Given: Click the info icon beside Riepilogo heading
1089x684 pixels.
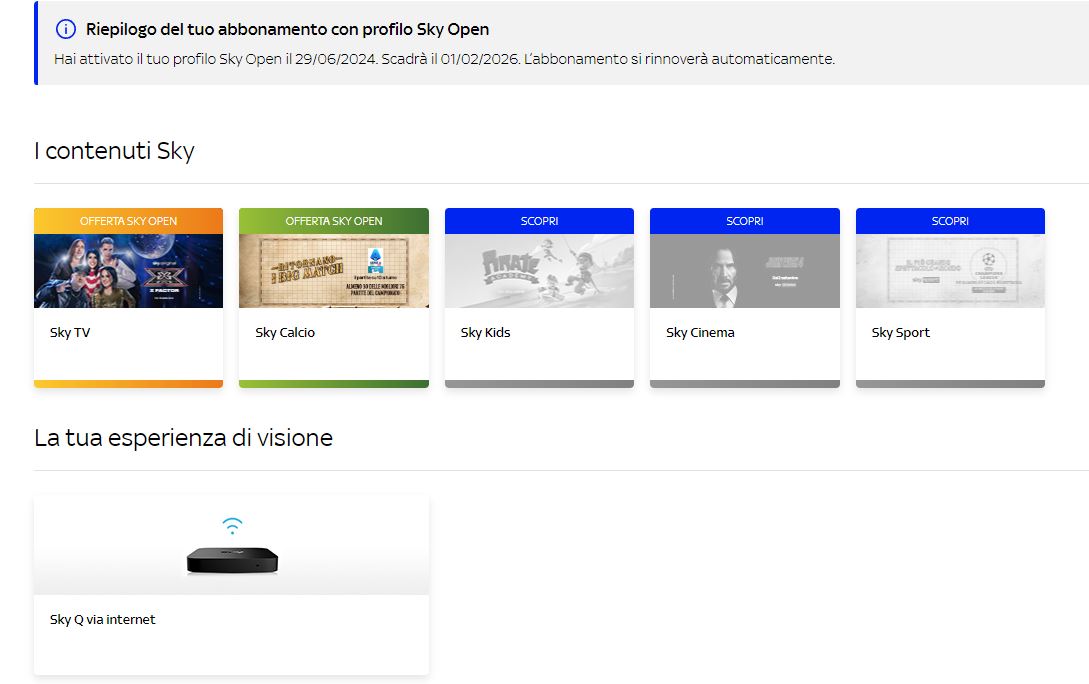Looking at the screenshot, I should tap(65, 29).
